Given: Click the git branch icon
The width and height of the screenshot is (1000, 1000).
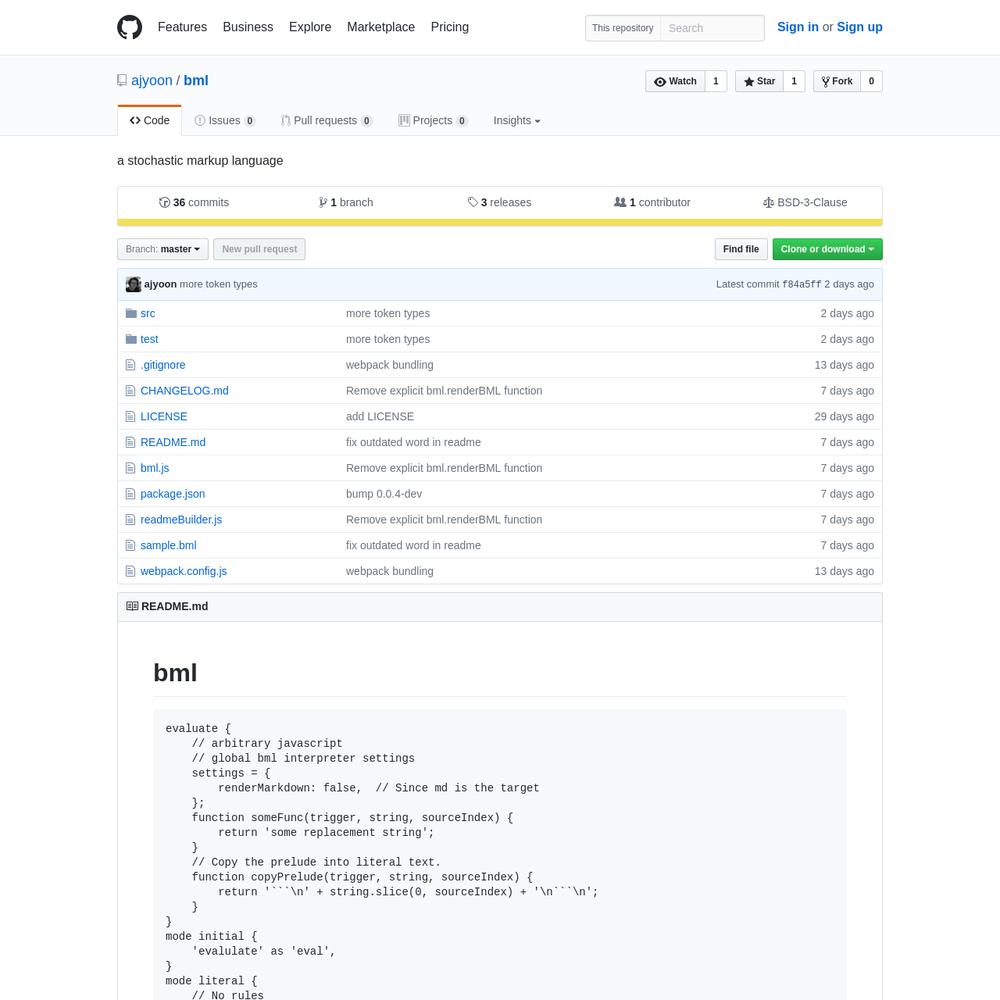Looking at the screenshot, I should pyautogui.click(x=323, y=202).
